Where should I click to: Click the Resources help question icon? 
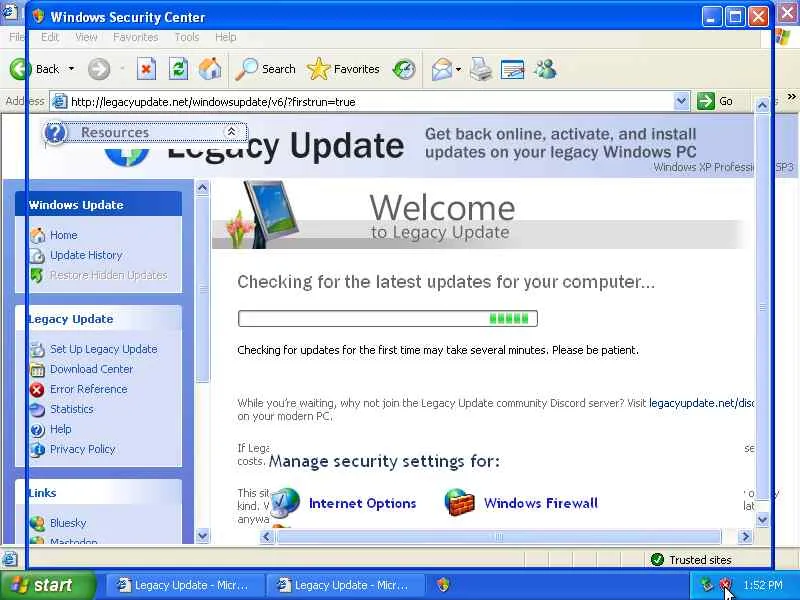[55, 133]
